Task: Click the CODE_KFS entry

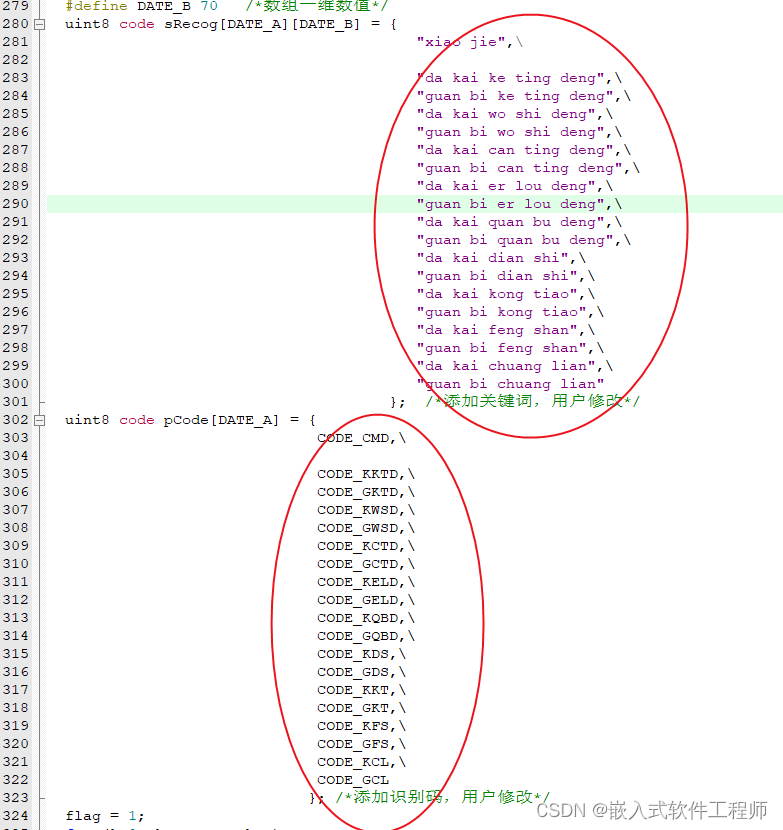Action: (x=353, y=726)
